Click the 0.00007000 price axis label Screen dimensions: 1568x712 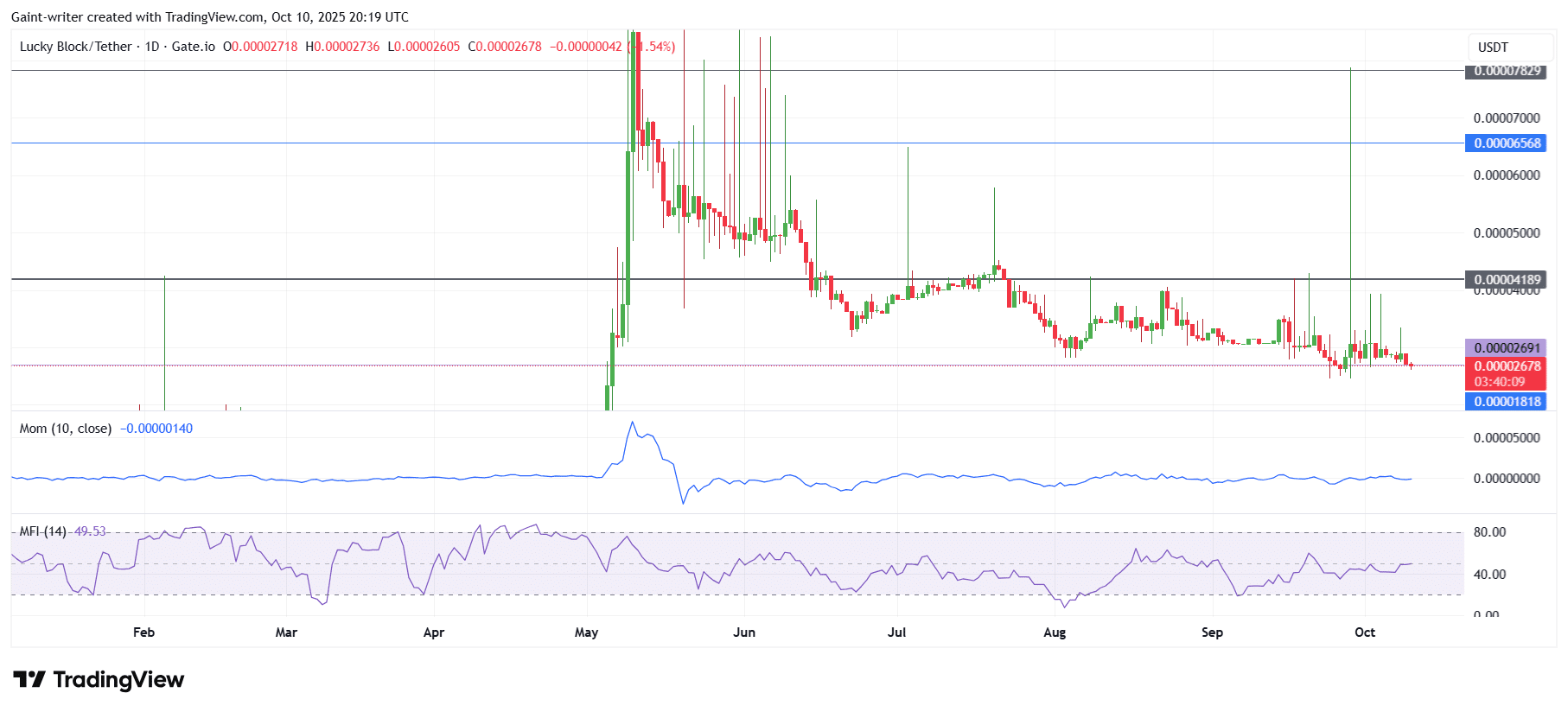[x=1506, y=118]
